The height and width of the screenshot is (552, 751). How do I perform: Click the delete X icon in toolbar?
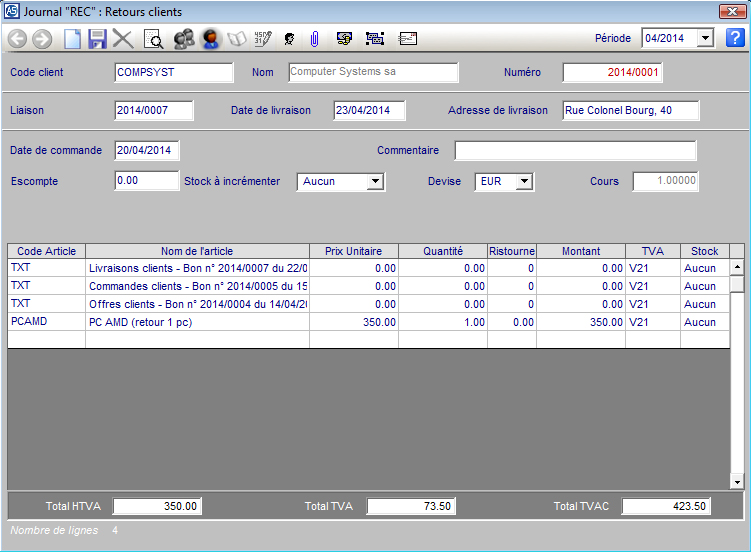[123, 39]
